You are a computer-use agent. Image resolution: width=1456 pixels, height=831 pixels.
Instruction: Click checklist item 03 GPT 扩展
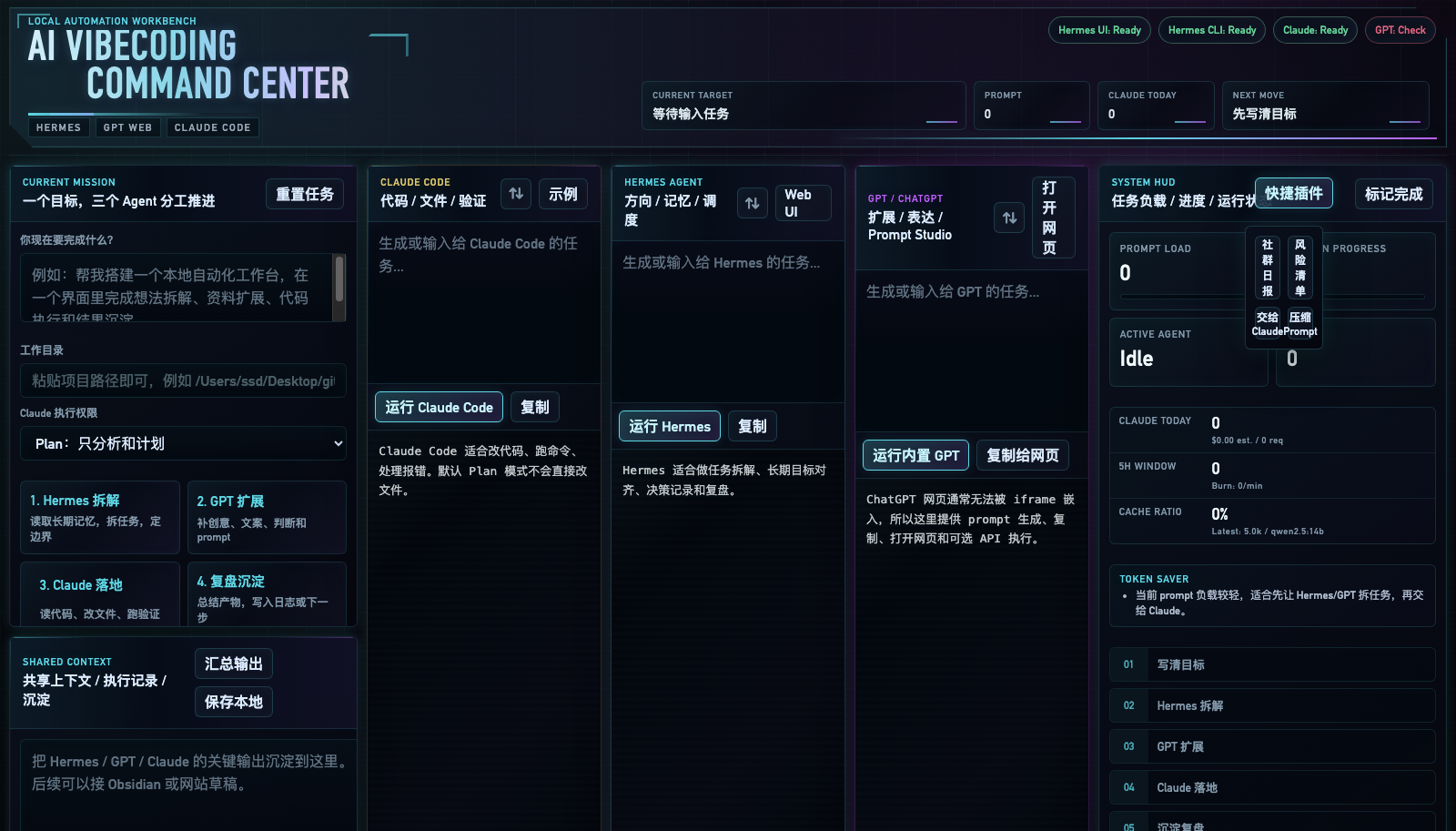1272,746
